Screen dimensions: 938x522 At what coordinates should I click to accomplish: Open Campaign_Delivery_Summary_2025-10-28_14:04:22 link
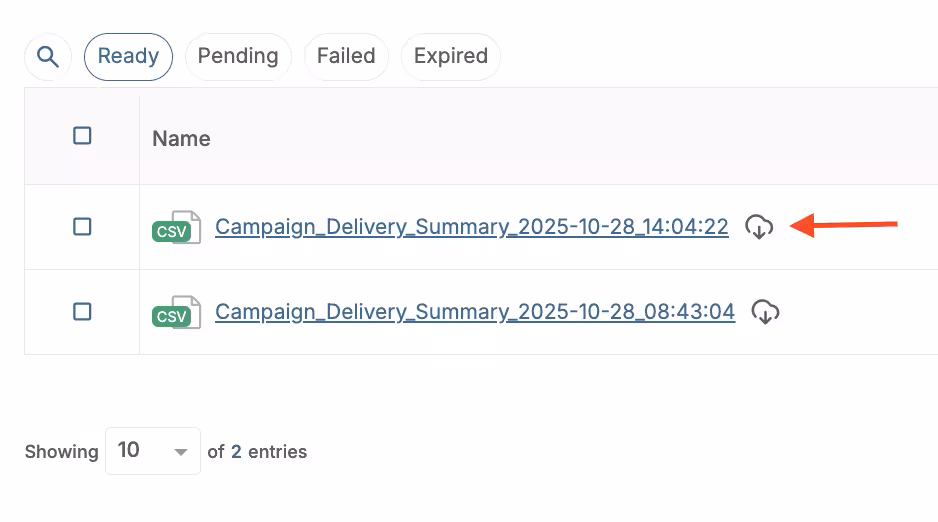pyautogui.click(x=472, y=227)
